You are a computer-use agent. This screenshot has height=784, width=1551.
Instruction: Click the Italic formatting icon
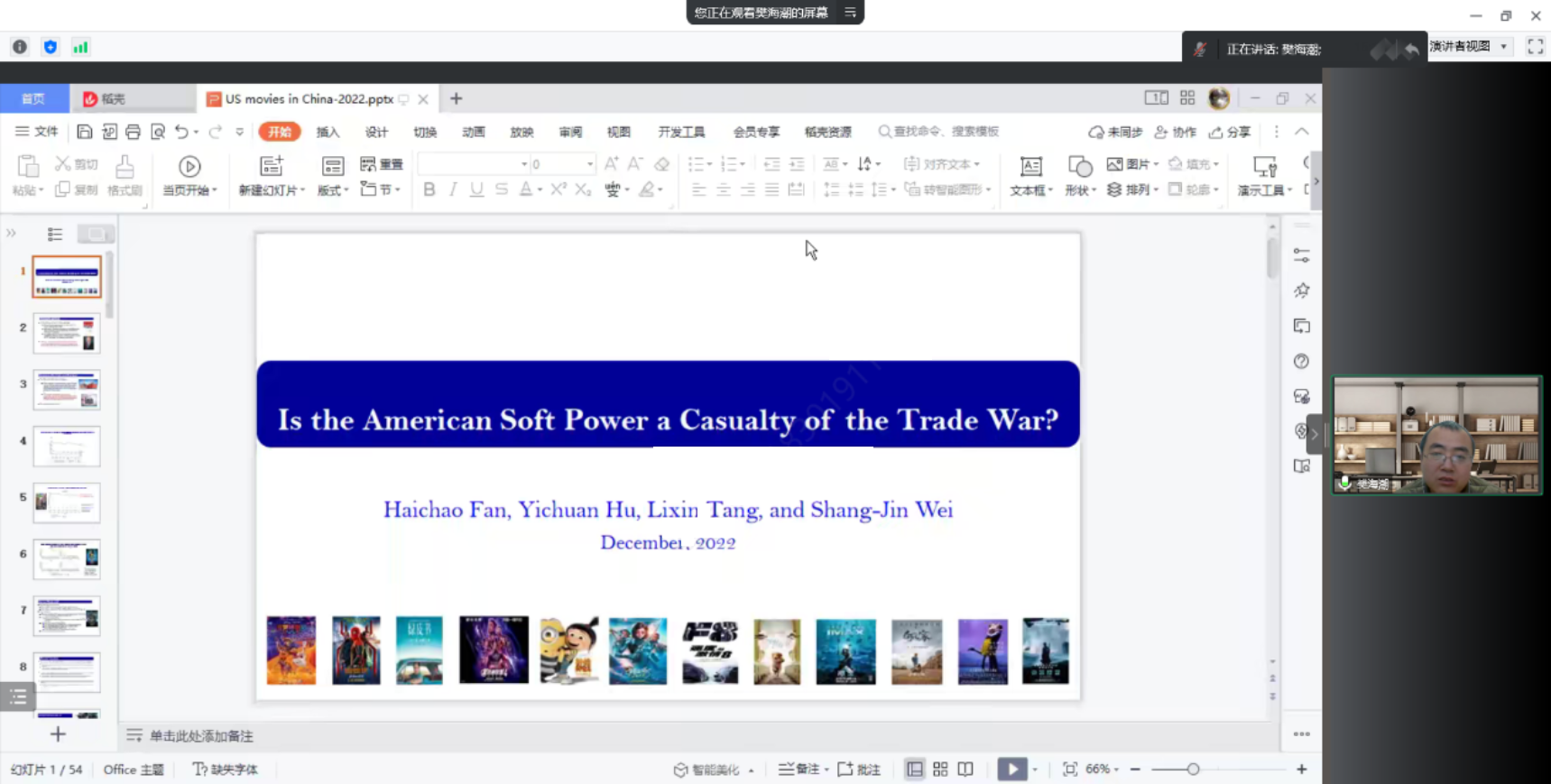[453, 189]
